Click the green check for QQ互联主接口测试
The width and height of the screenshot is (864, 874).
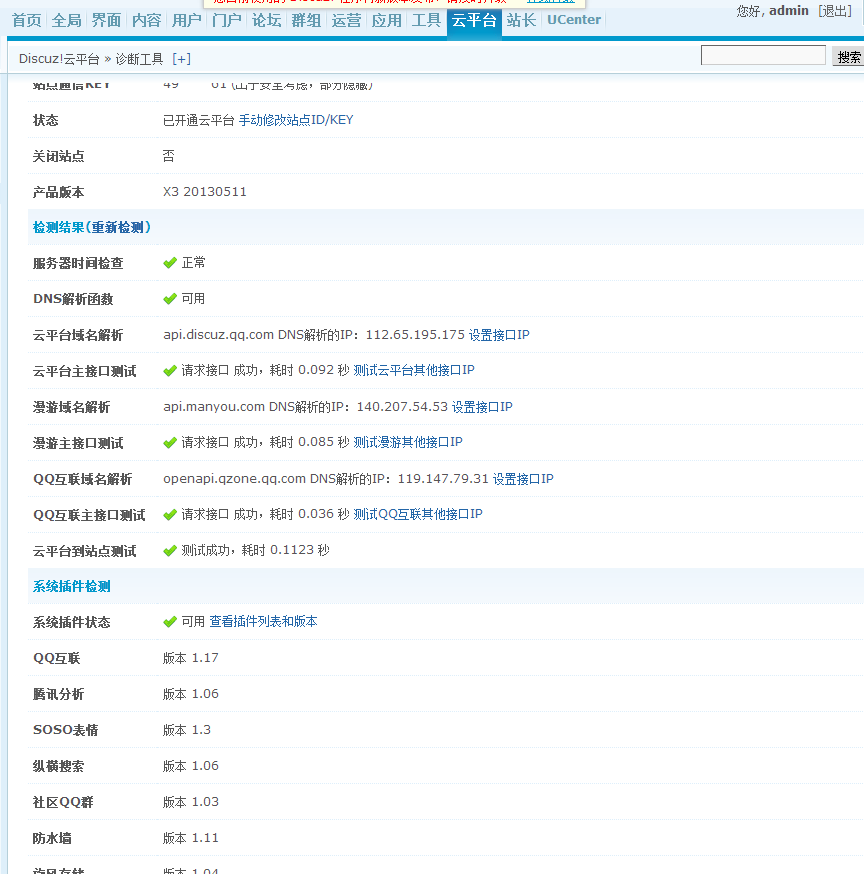pyautogui.click(x=170, y=514)
